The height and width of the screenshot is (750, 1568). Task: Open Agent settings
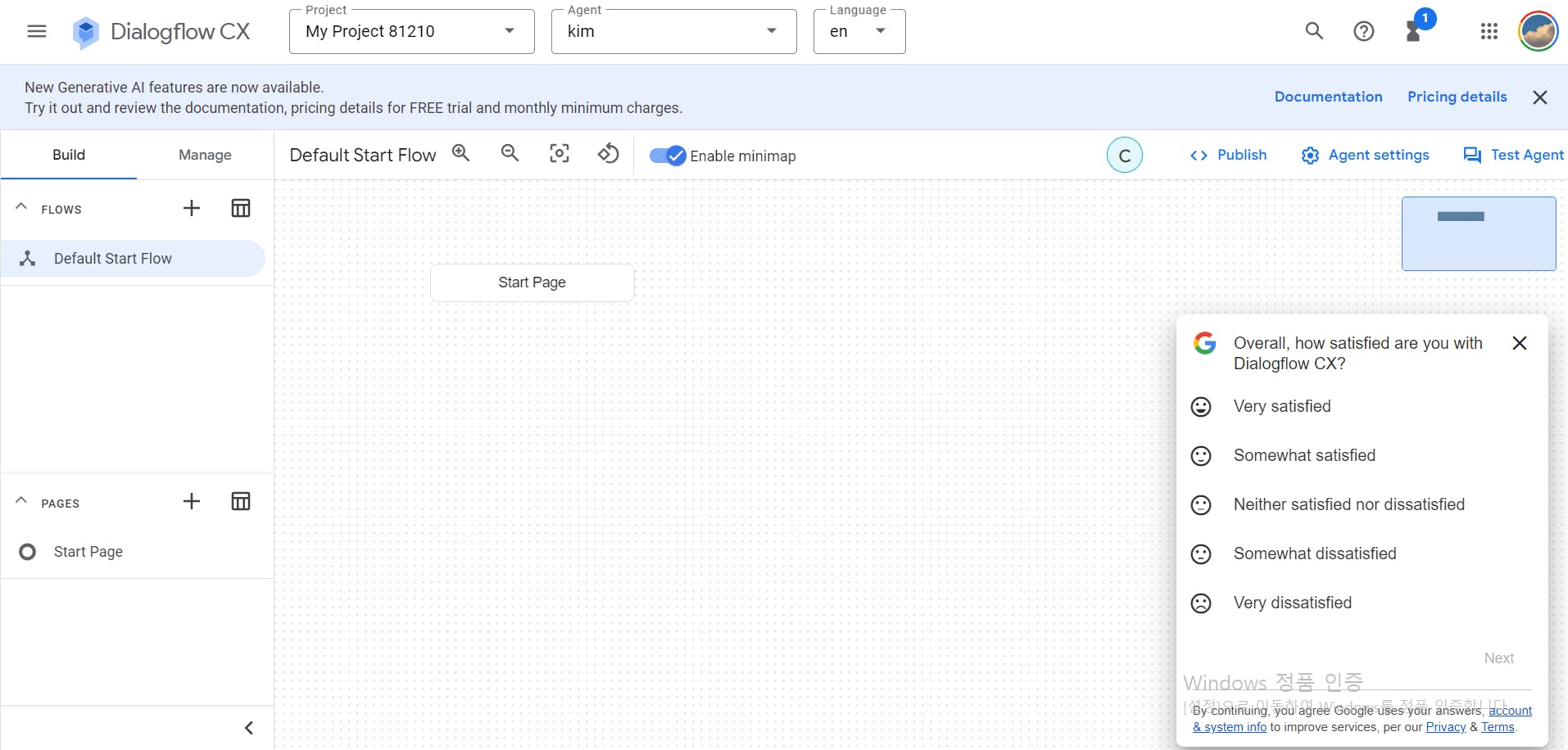pyautogui.click(x=1365, y=155)
